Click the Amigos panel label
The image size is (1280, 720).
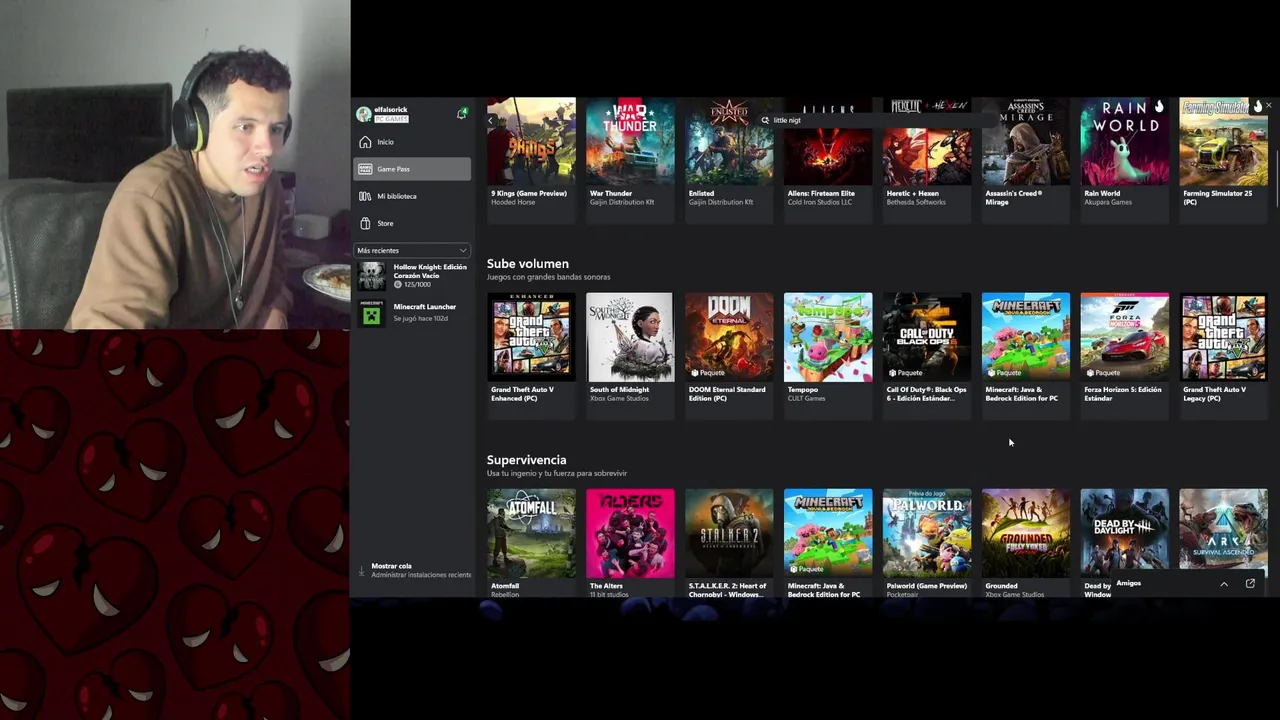coord(1128,583)
